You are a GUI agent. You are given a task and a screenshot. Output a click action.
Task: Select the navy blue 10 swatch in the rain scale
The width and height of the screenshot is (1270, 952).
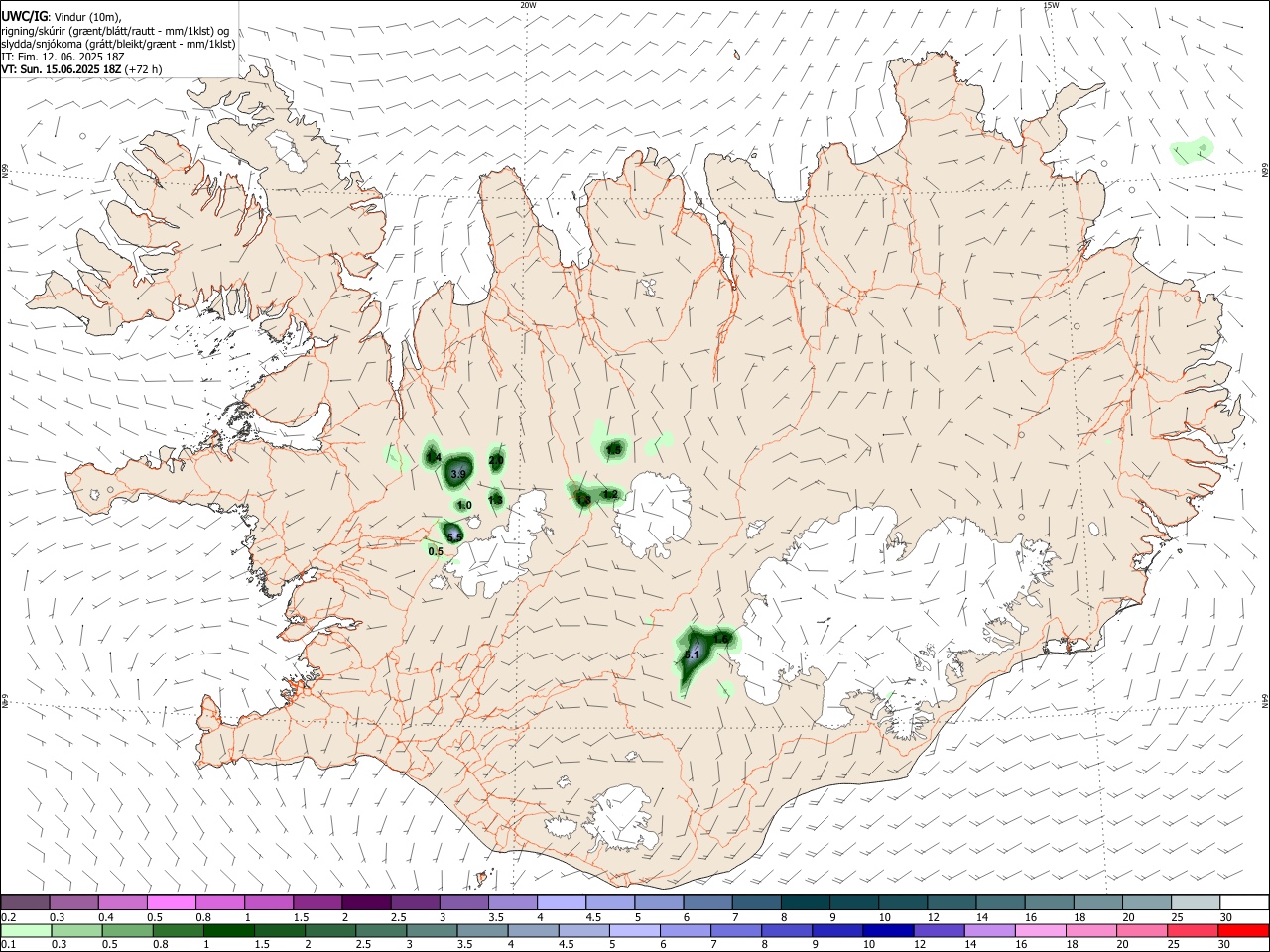click(x=888, y=931)
